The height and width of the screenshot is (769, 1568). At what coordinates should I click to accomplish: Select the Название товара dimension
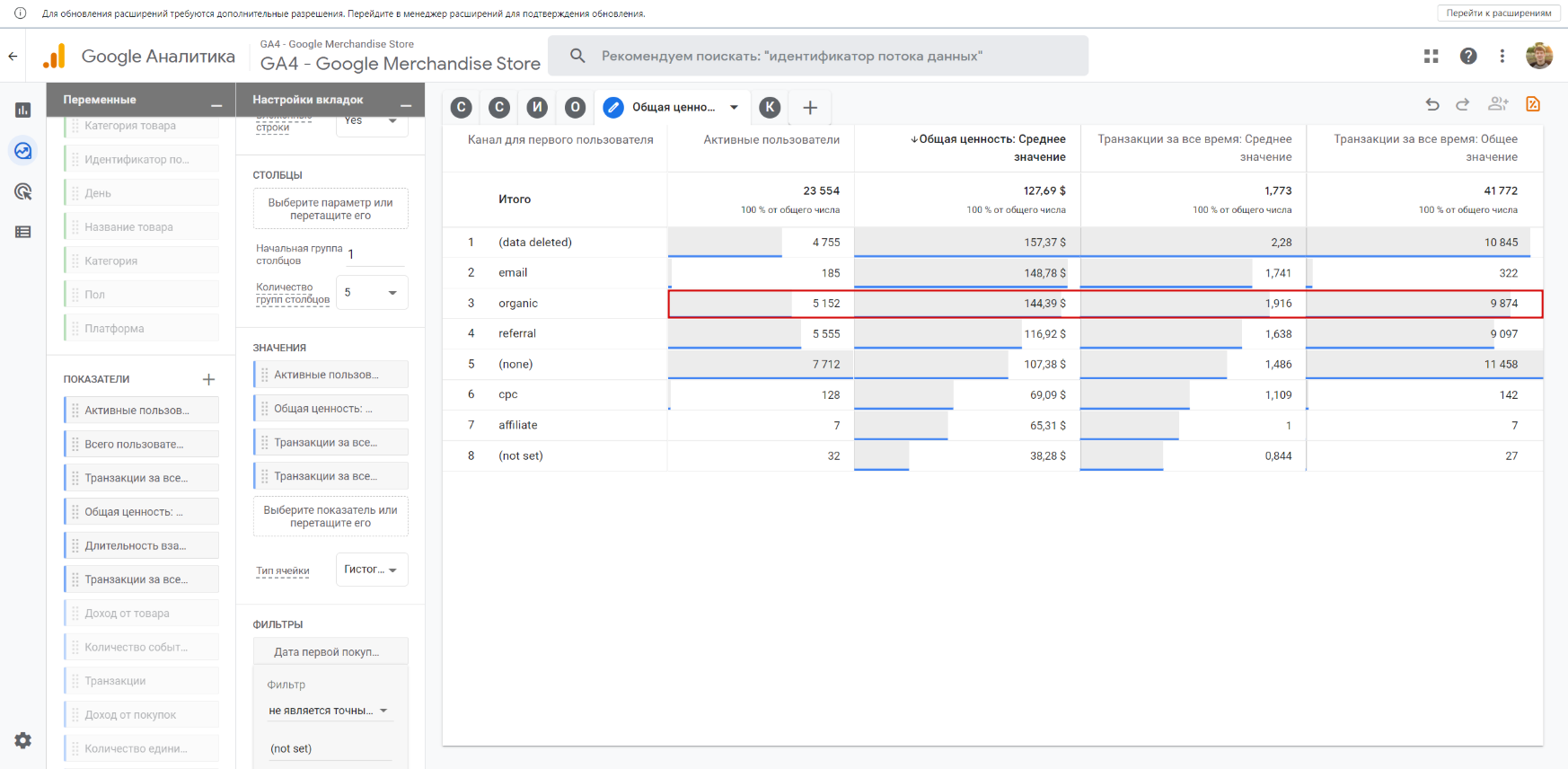point(142,227)
